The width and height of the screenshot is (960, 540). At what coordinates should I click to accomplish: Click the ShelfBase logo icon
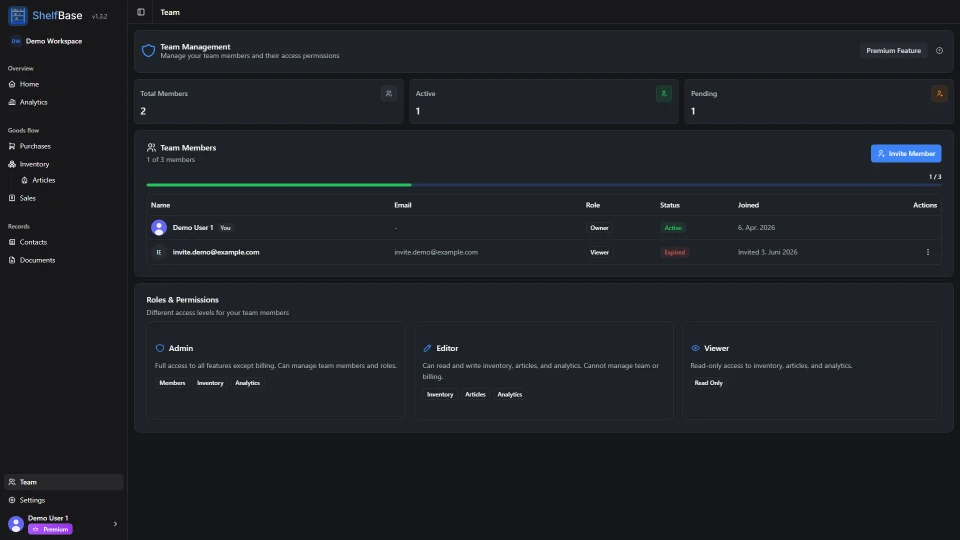coord(18,15)
